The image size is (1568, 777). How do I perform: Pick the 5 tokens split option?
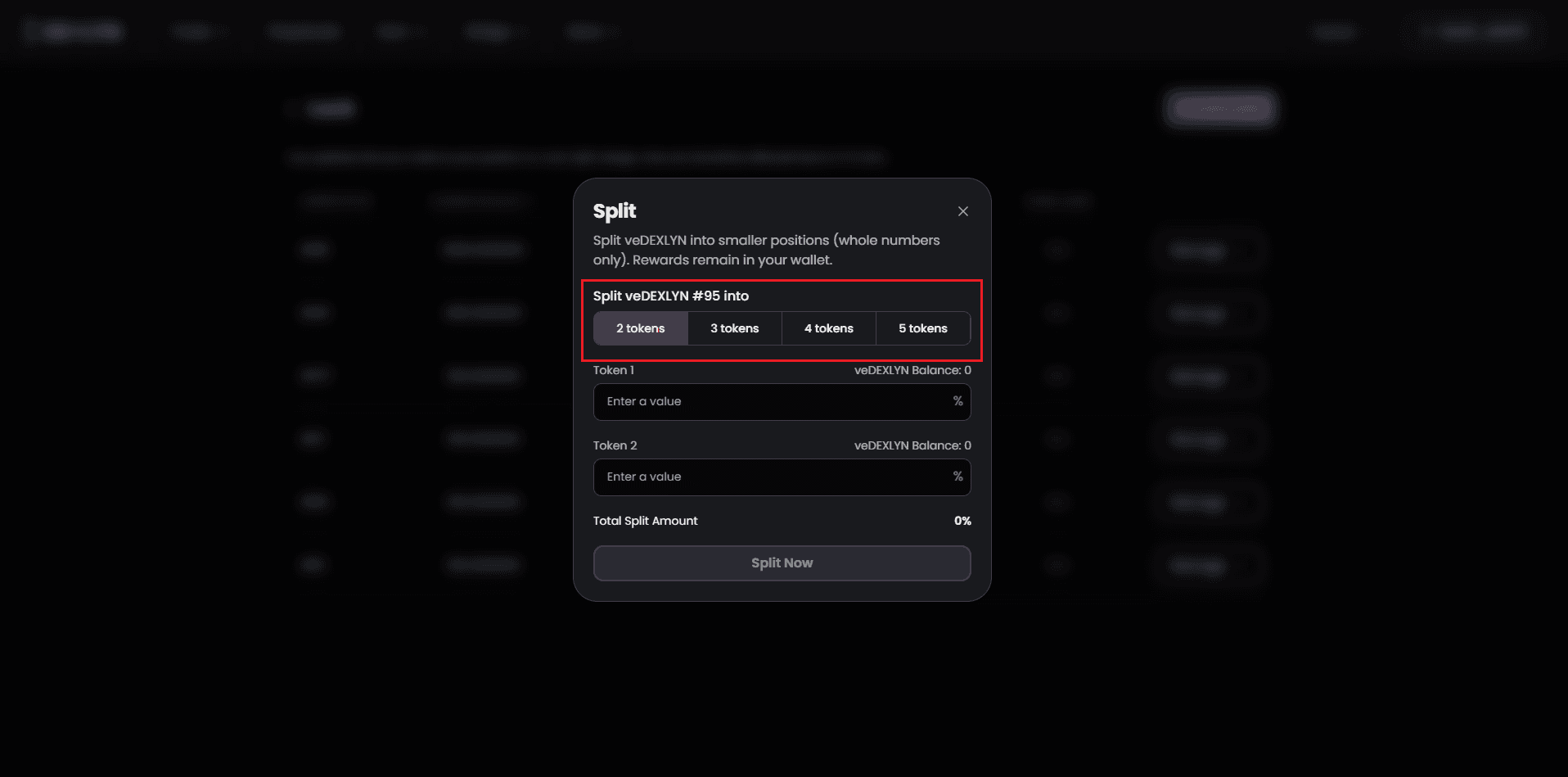point(922,328)
